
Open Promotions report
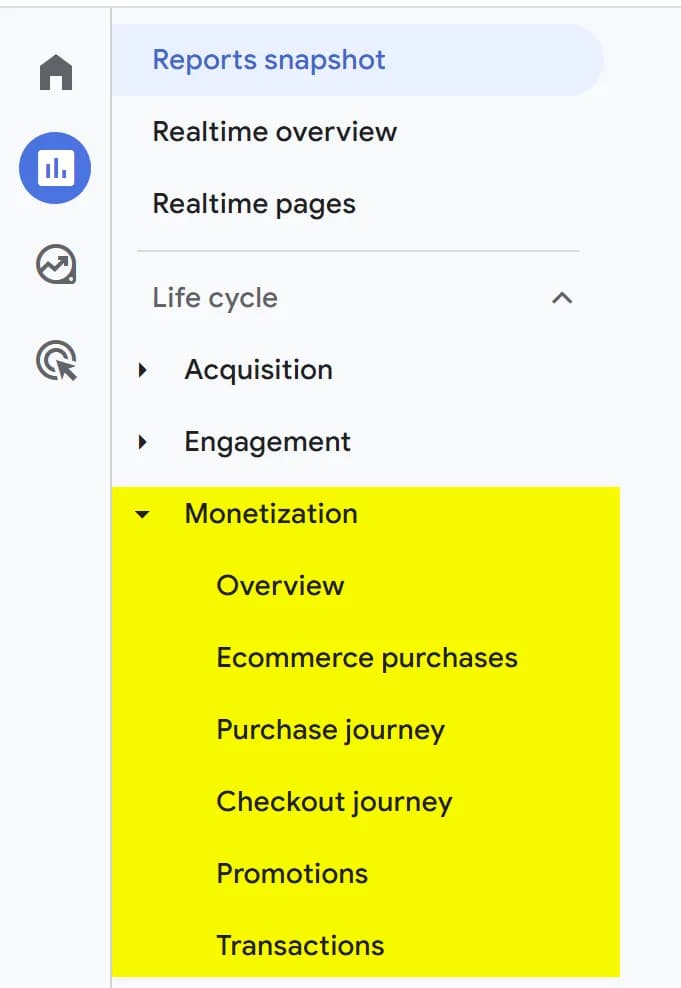point(292,874)
